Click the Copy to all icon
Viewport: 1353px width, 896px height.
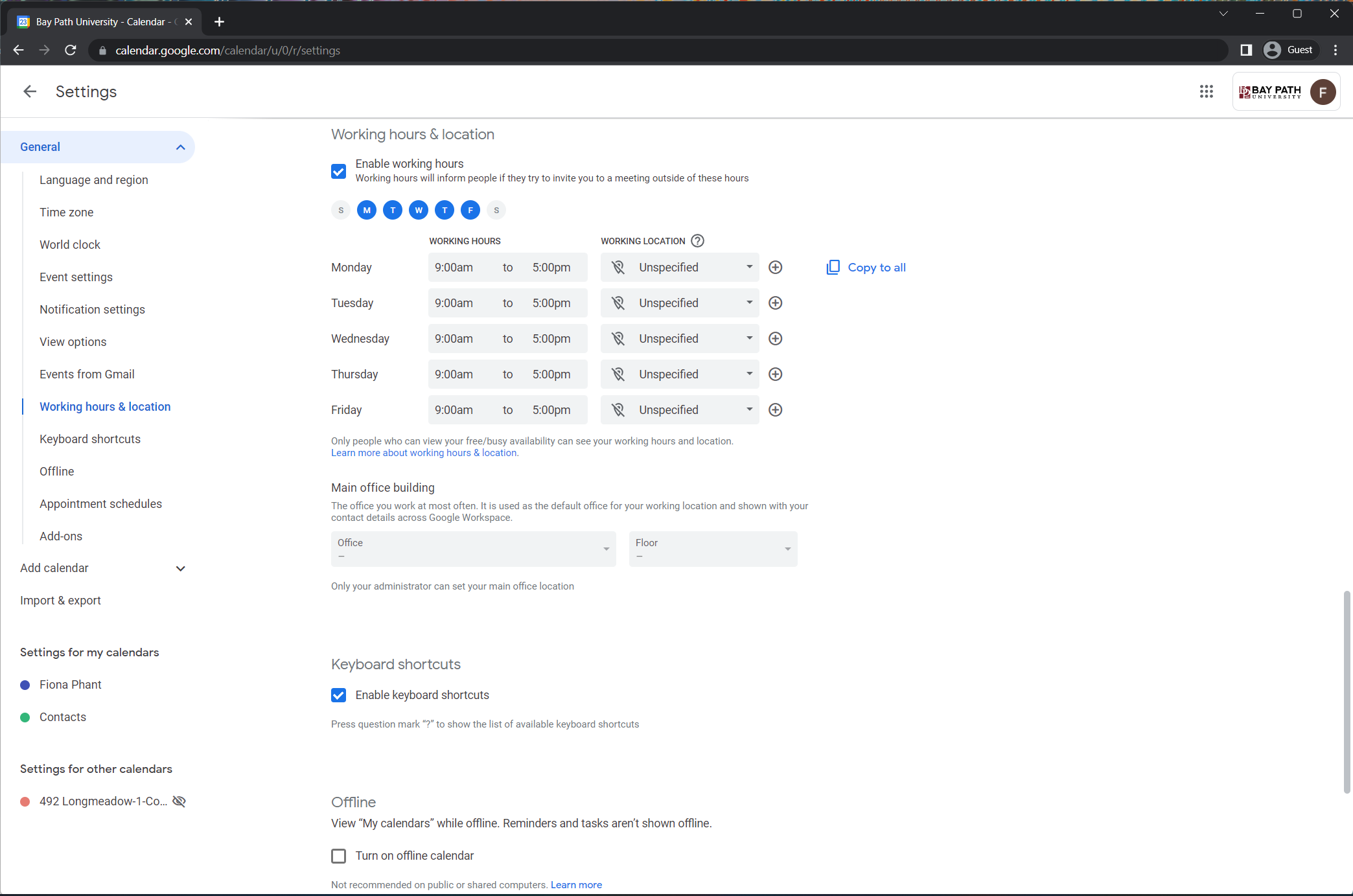click(833, 268)
